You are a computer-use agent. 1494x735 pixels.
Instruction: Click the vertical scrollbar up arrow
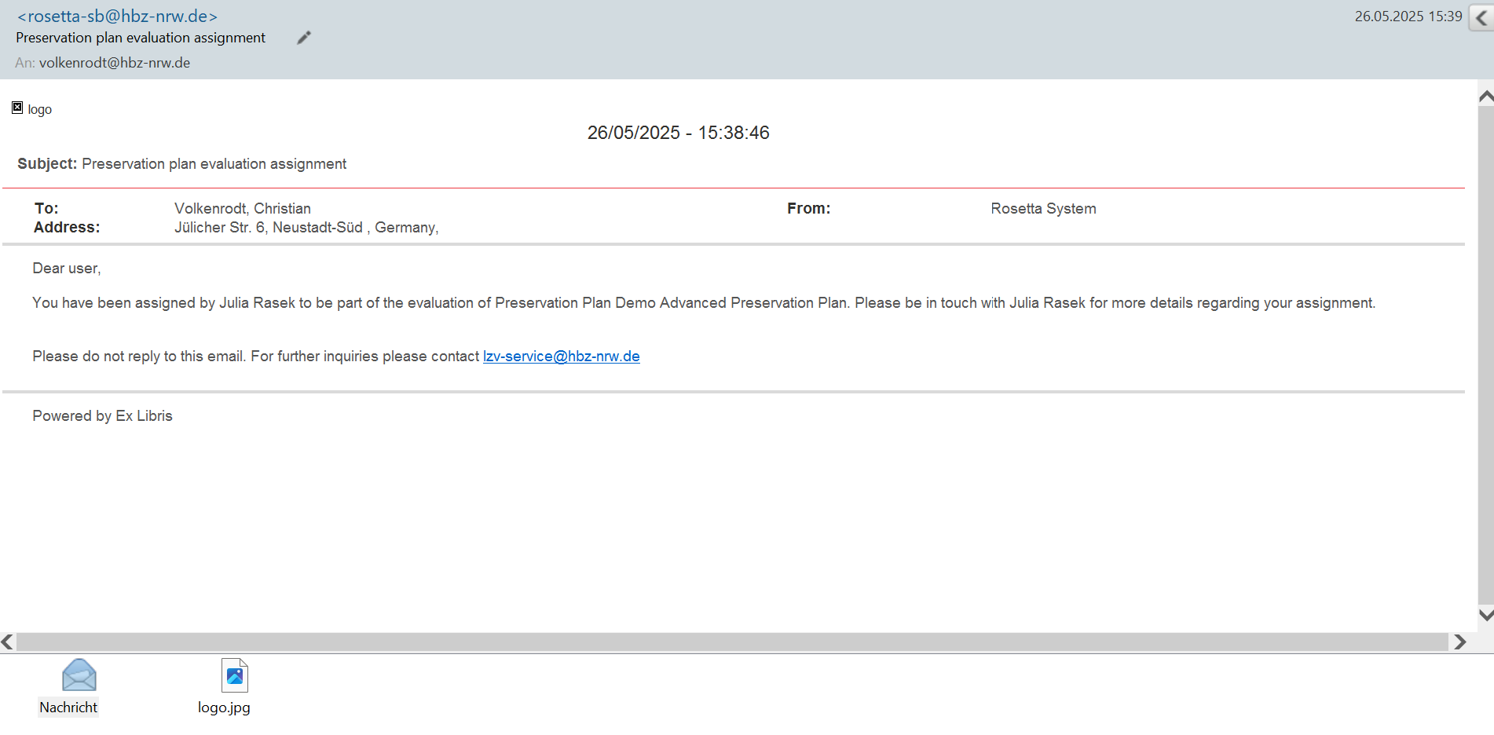[x=1485, y=97]
